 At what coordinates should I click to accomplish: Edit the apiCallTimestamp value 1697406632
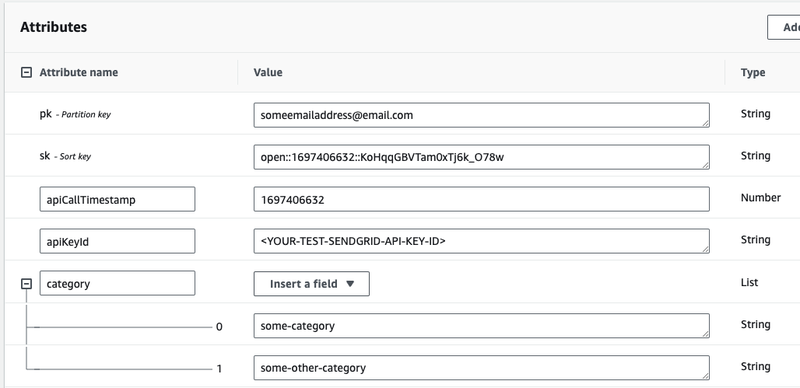pyautogui.click(x=481, y=199)
